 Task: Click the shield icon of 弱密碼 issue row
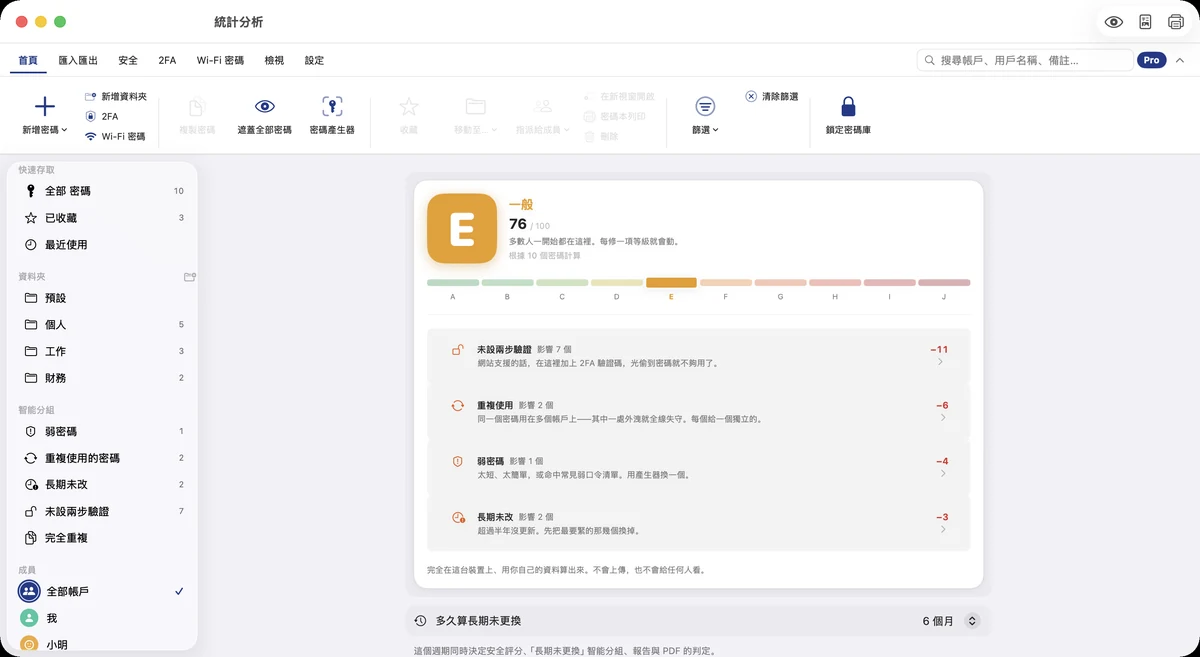[x=458, y=462]
